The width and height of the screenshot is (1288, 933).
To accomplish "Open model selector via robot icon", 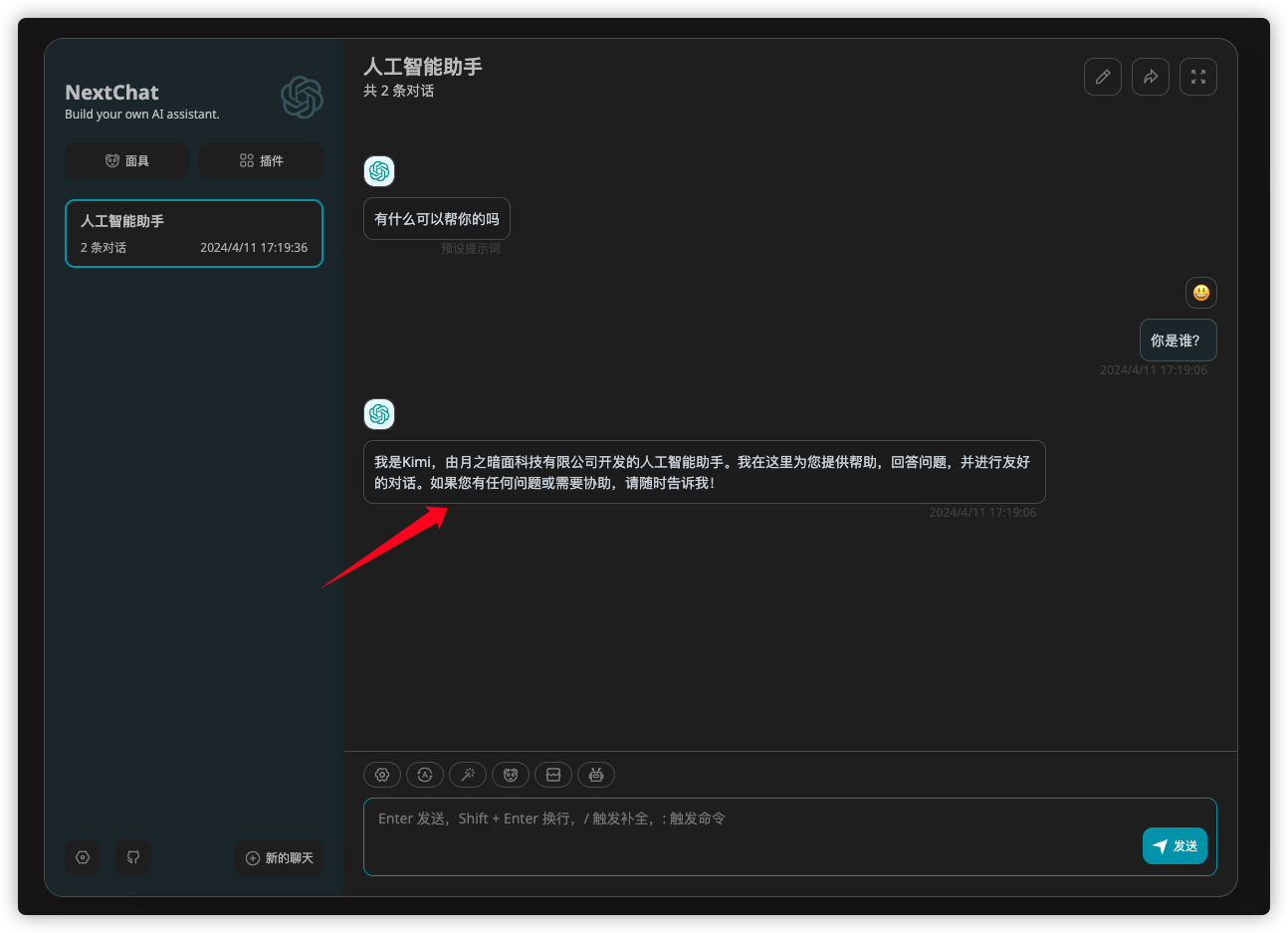I will 596,775.
